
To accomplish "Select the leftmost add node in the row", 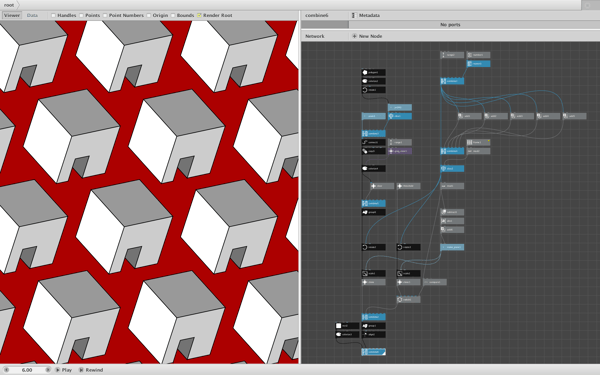I will tap(470, 116).
